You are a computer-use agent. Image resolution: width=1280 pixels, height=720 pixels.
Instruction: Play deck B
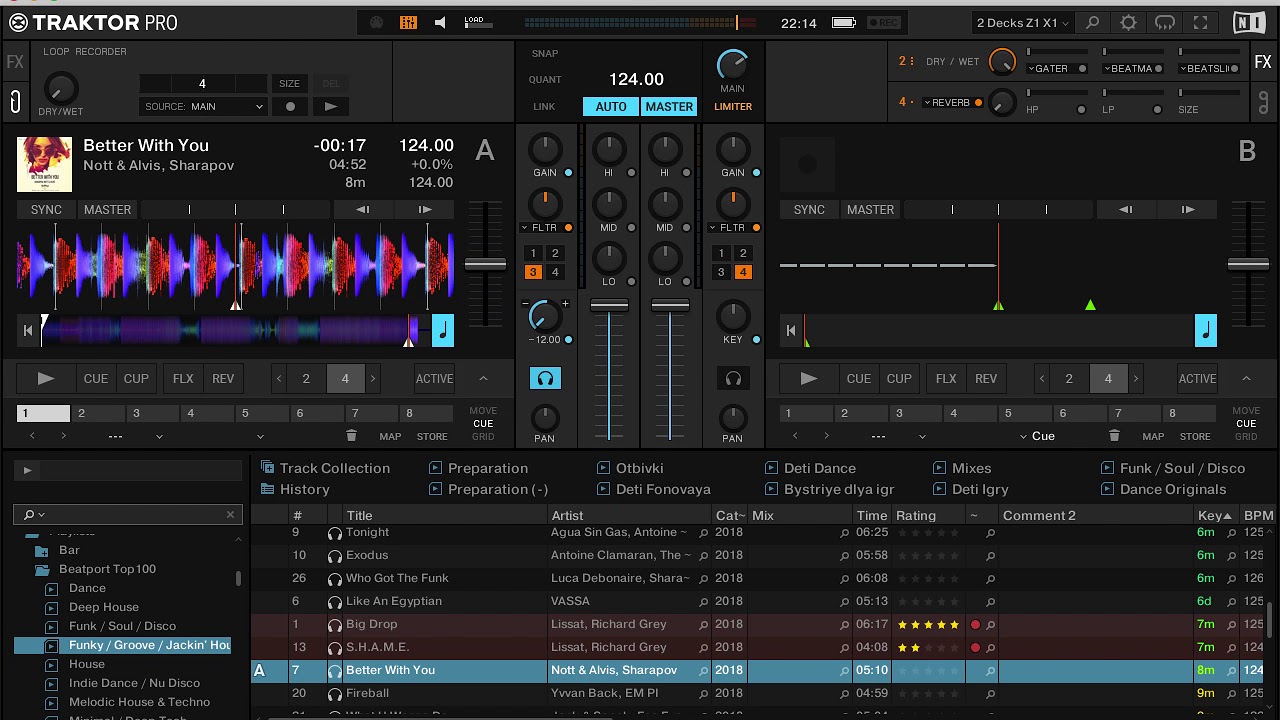coord(809,379)
